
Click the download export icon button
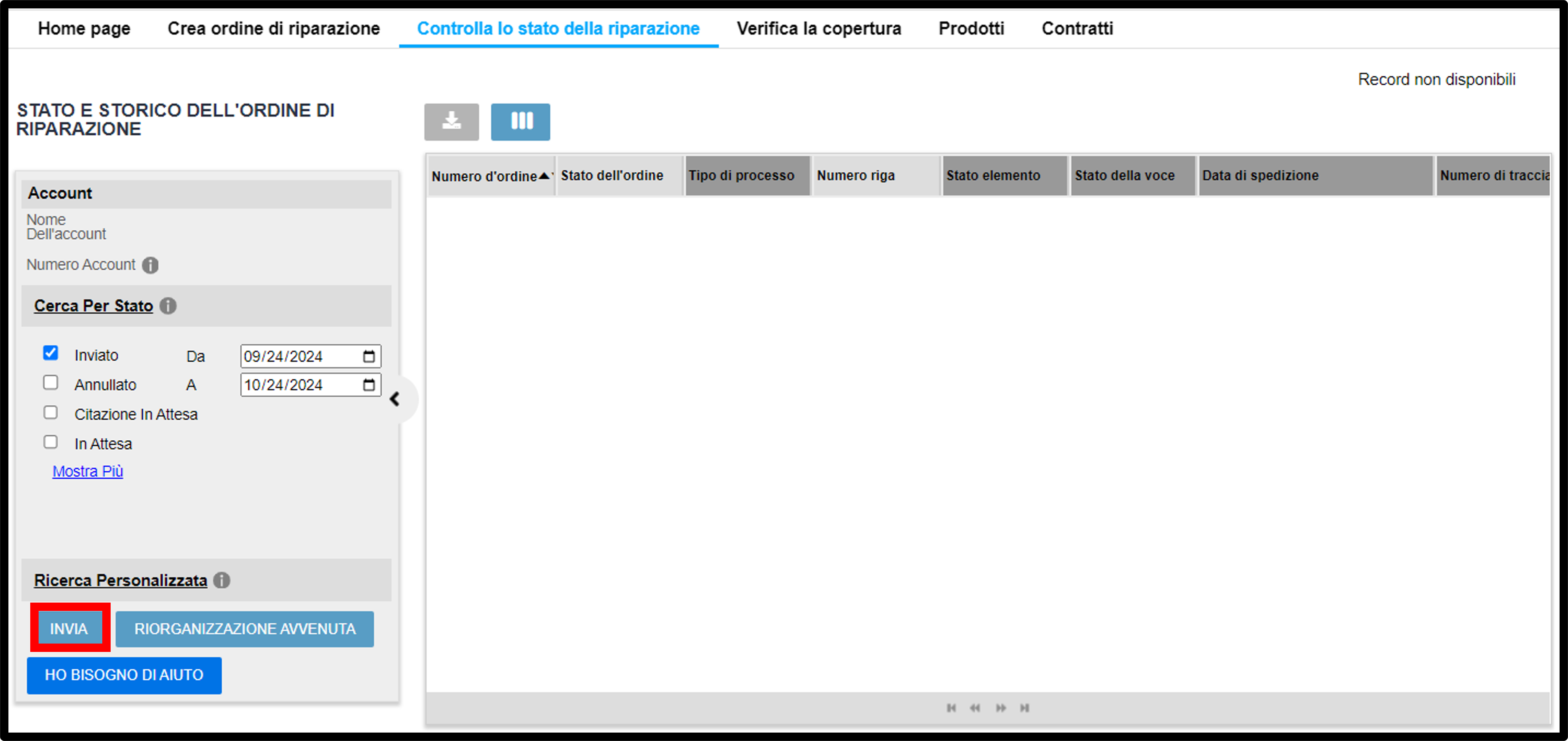pyautogui.click(x=451, y=122)
